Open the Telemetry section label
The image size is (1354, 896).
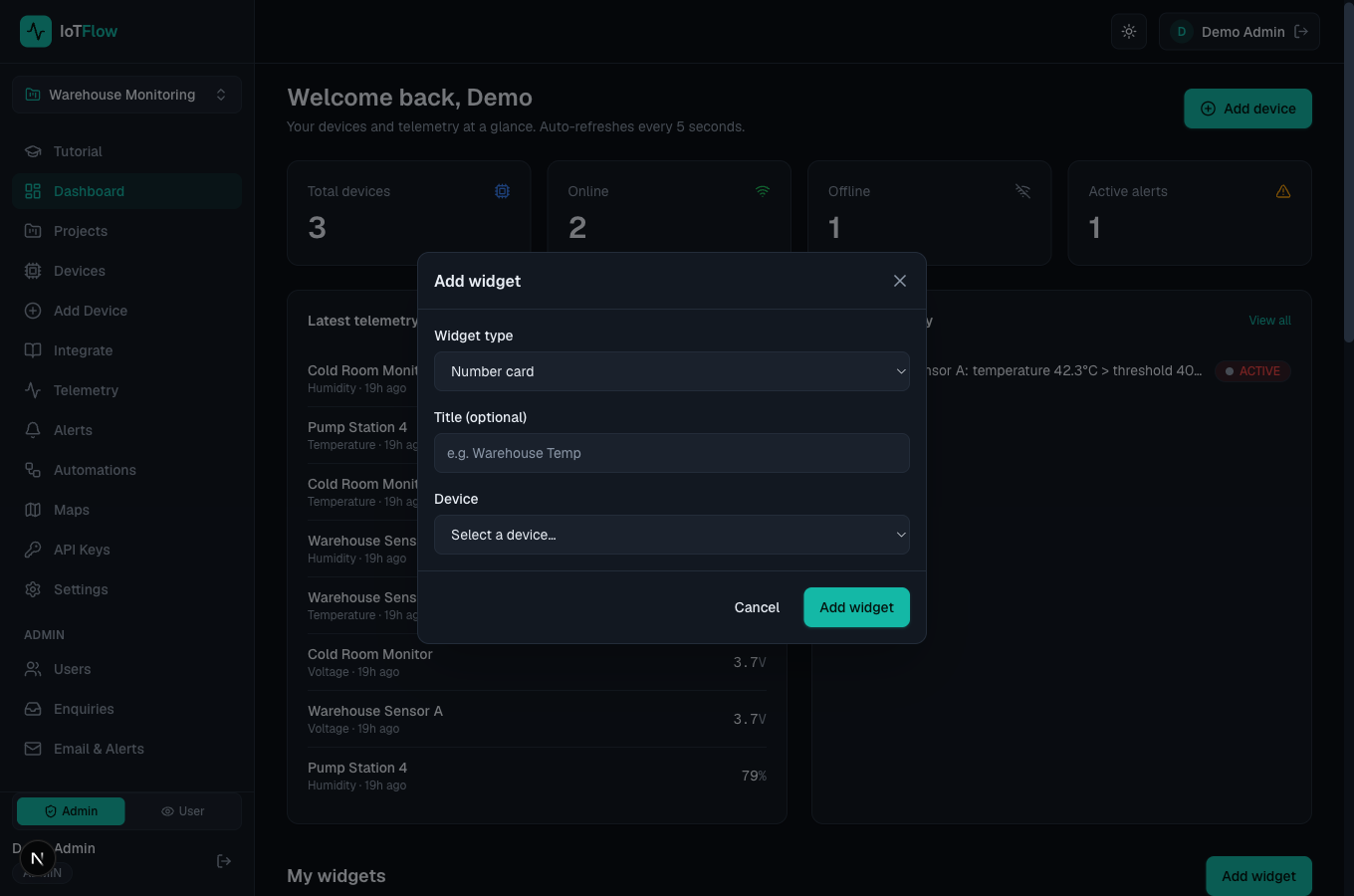(x=86, y=390)
